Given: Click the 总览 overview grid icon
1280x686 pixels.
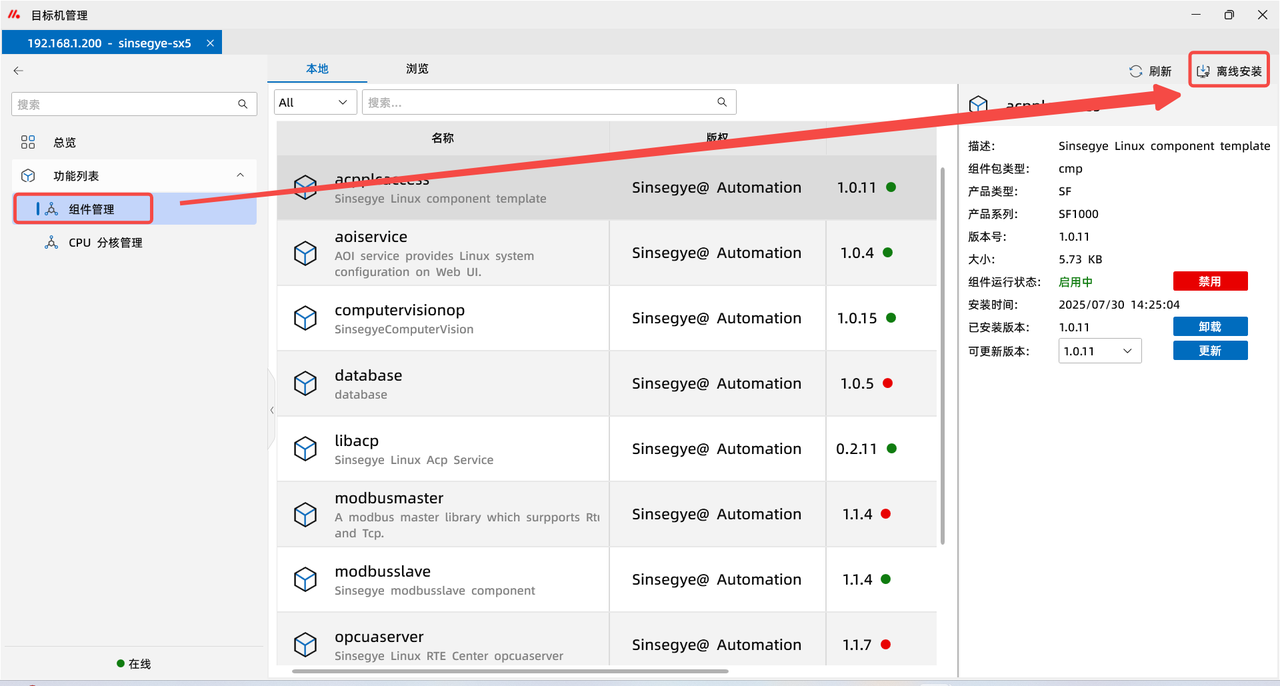Looking at the screenshot, I should coord(28,143).
